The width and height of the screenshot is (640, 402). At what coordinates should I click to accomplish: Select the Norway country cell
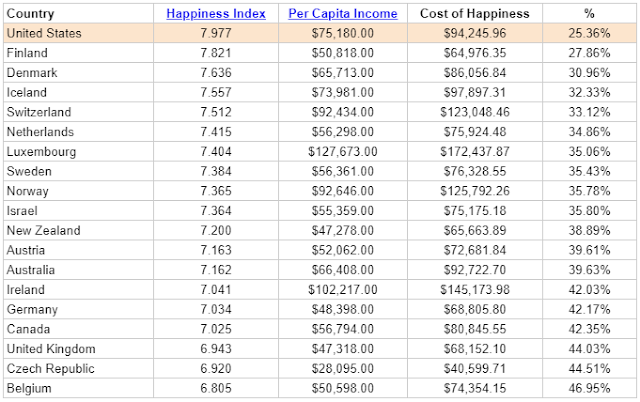coord(78,191)
